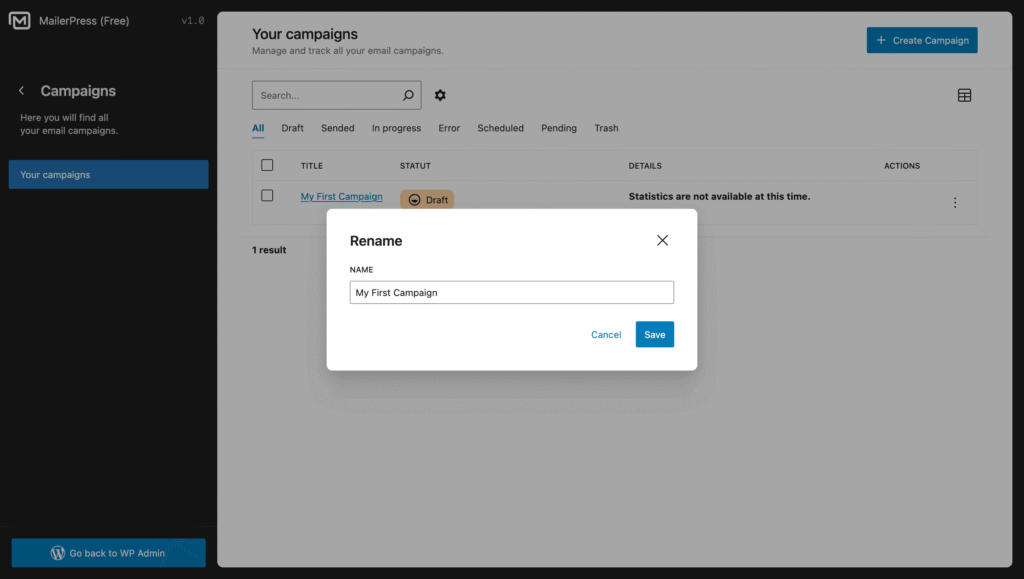Image resolution: width=1024 pixels, height=579 pixels.
Task: Cancel the rename dialog
Action: (606, 335)
